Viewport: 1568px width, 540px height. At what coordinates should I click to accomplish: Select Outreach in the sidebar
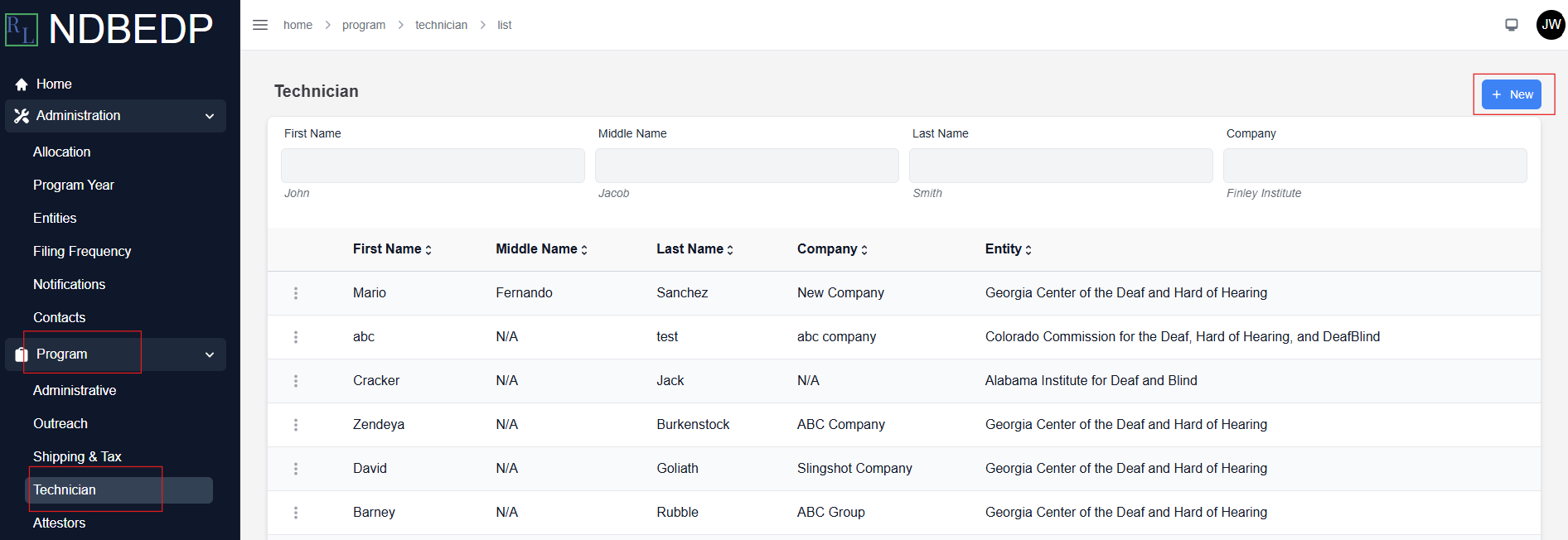[x=60, y=424]
